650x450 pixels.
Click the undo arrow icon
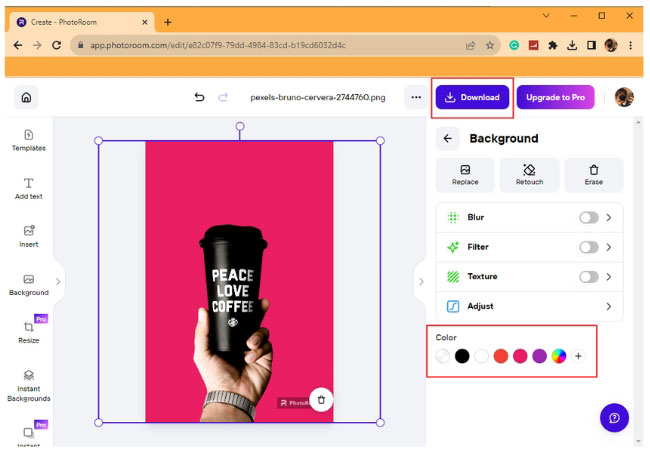(199, 97)
